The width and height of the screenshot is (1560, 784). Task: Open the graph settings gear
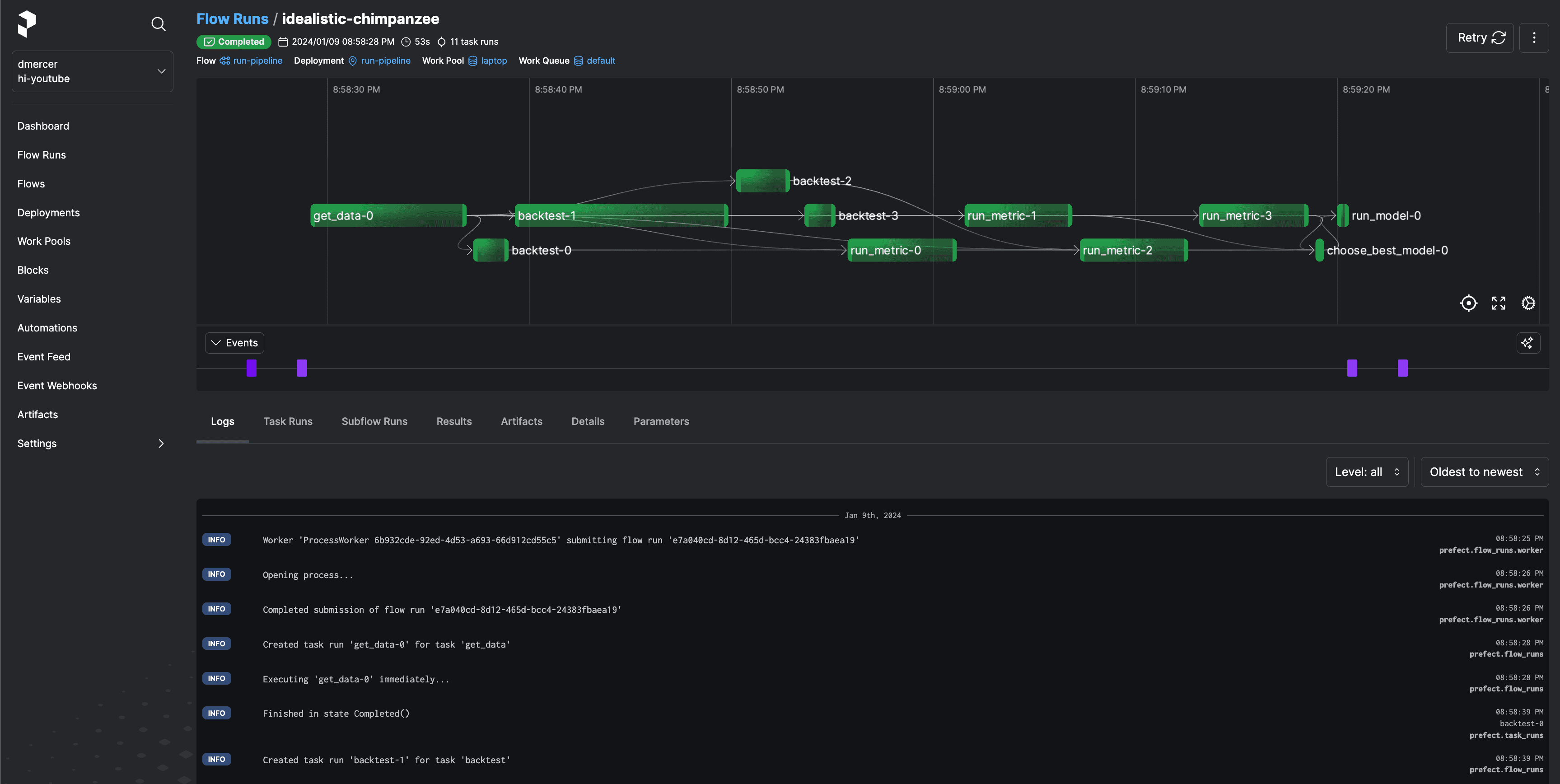point(1528,303)
